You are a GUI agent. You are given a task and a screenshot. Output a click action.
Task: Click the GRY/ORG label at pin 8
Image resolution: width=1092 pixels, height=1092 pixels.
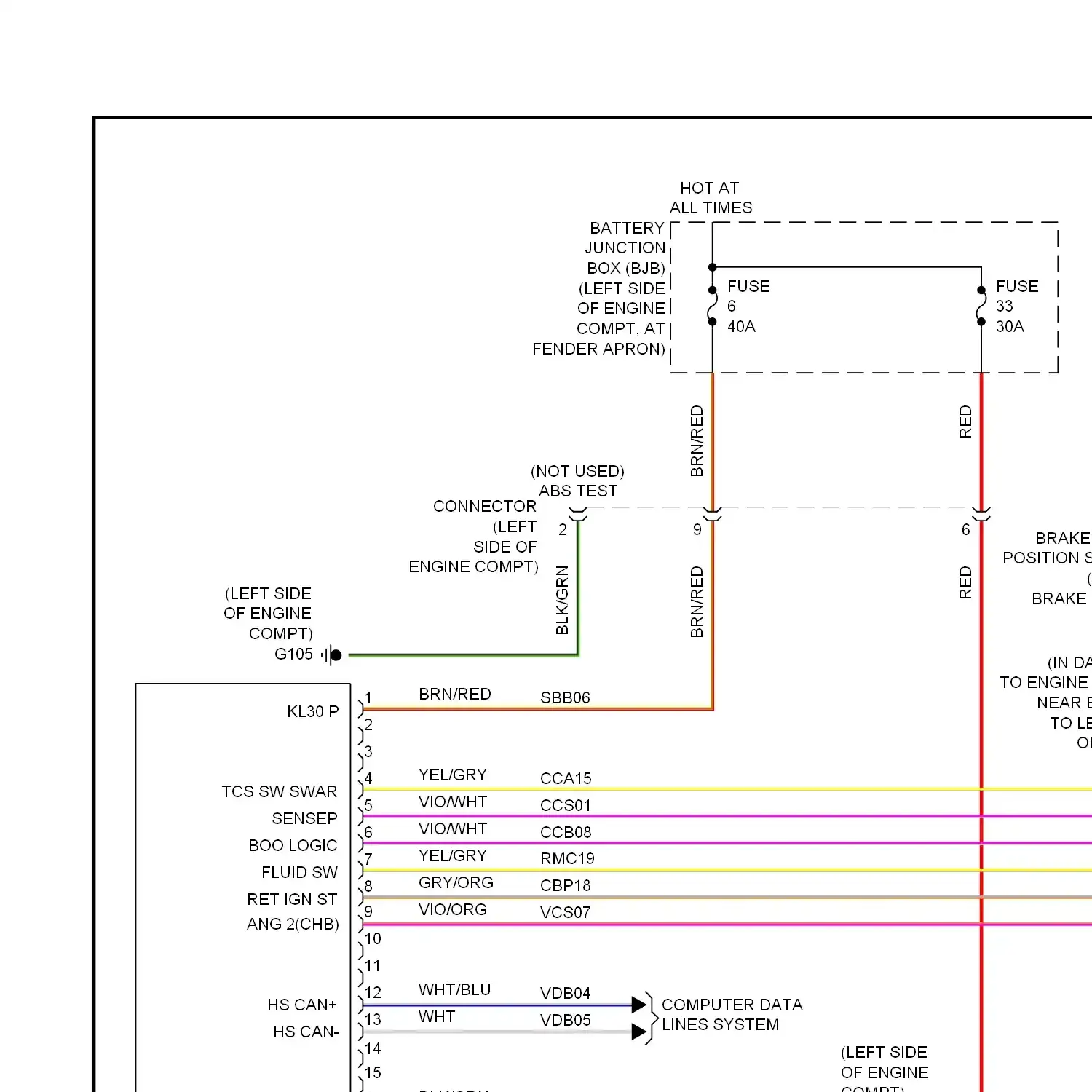click(x=456, y=883)
